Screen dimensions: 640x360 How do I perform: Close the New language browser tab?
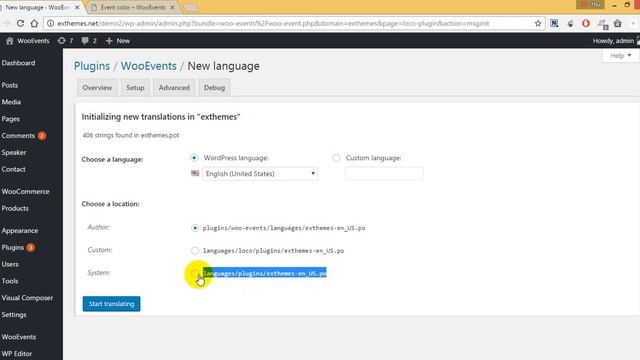pyautogui.click(x=77, y=7)
